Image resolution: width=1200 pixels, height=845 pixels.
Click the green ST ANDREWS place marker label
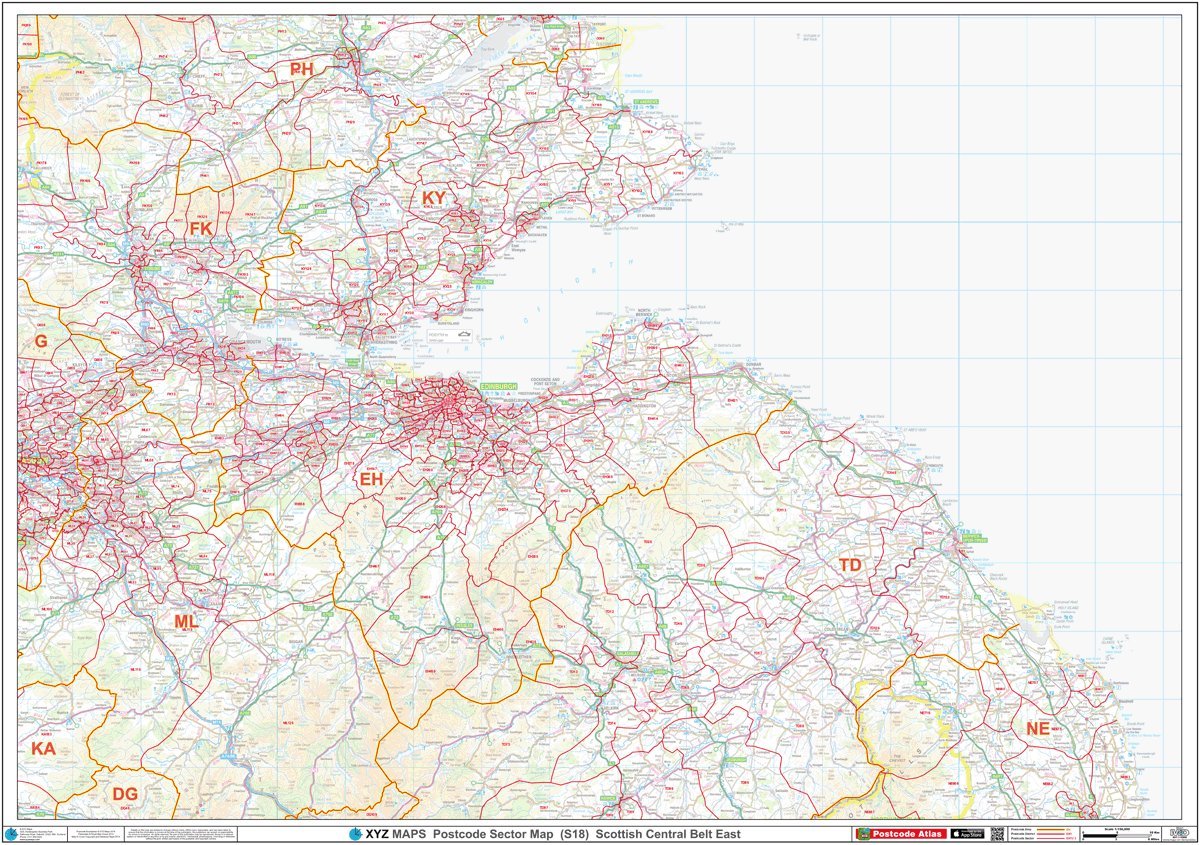(x=645, y=102)
